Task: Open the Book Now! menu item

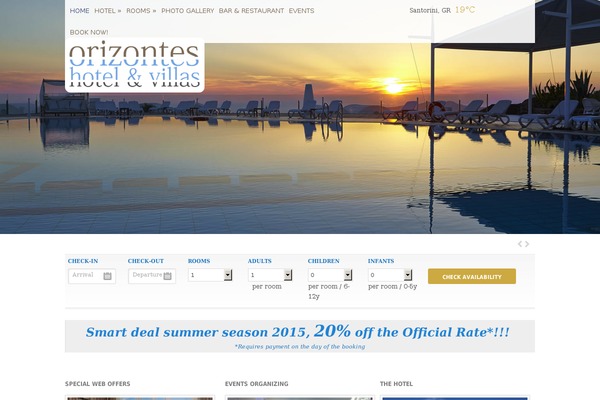Action: click(89, 33)
